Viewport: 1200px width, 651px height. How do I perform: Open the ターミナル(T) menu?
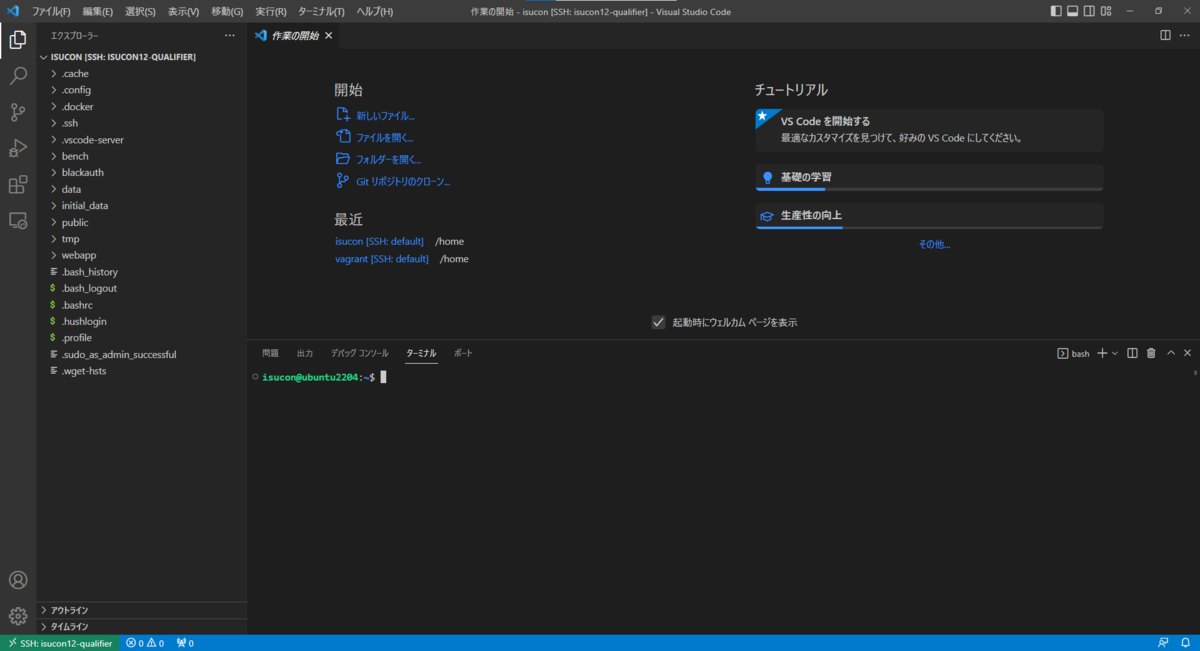[321, 11]
